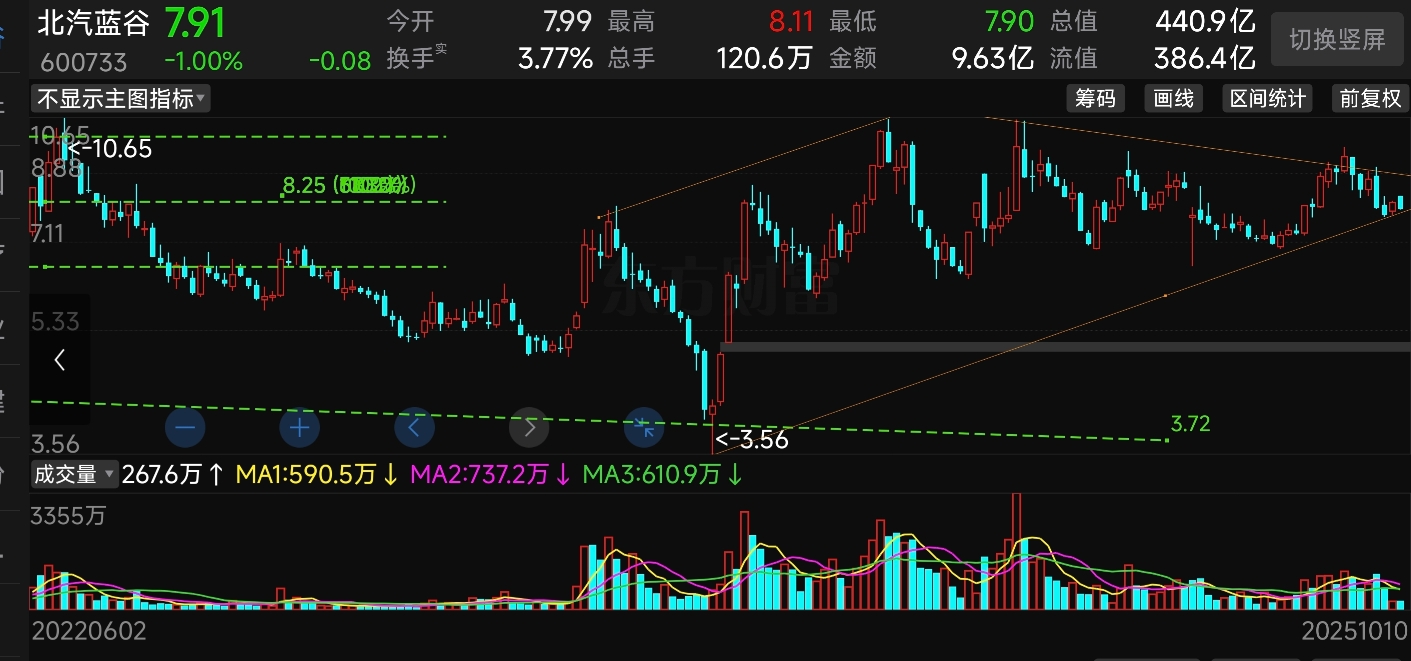Click price change -0.08
The image size is (1411, 661).
(x=340, y=61)
